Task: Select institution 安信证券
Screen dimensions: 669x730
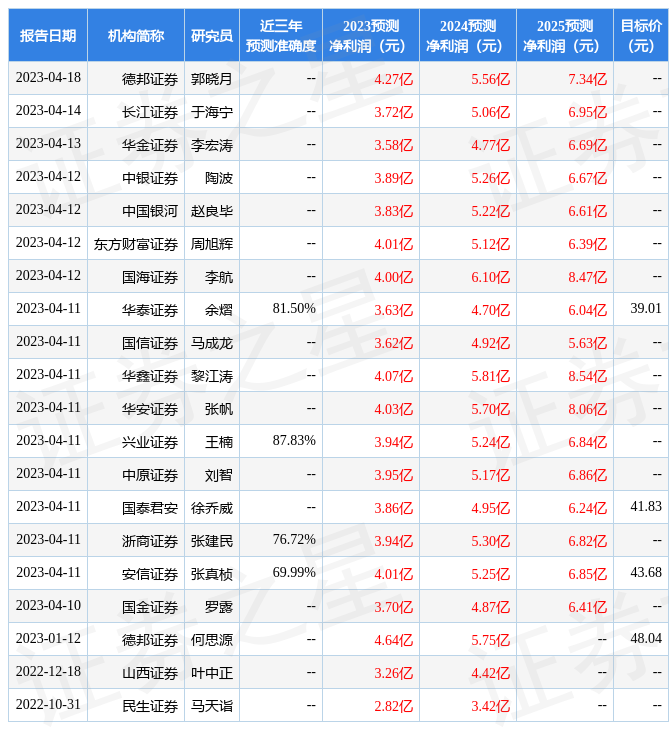Action: tap(150, 575)
